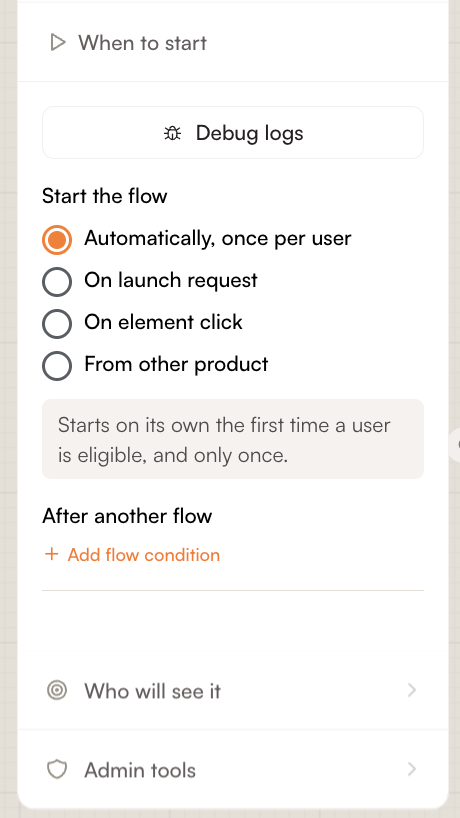Select Automatically, once per user radio
Screen dimensions: 460x818
(x=57, y=239)
